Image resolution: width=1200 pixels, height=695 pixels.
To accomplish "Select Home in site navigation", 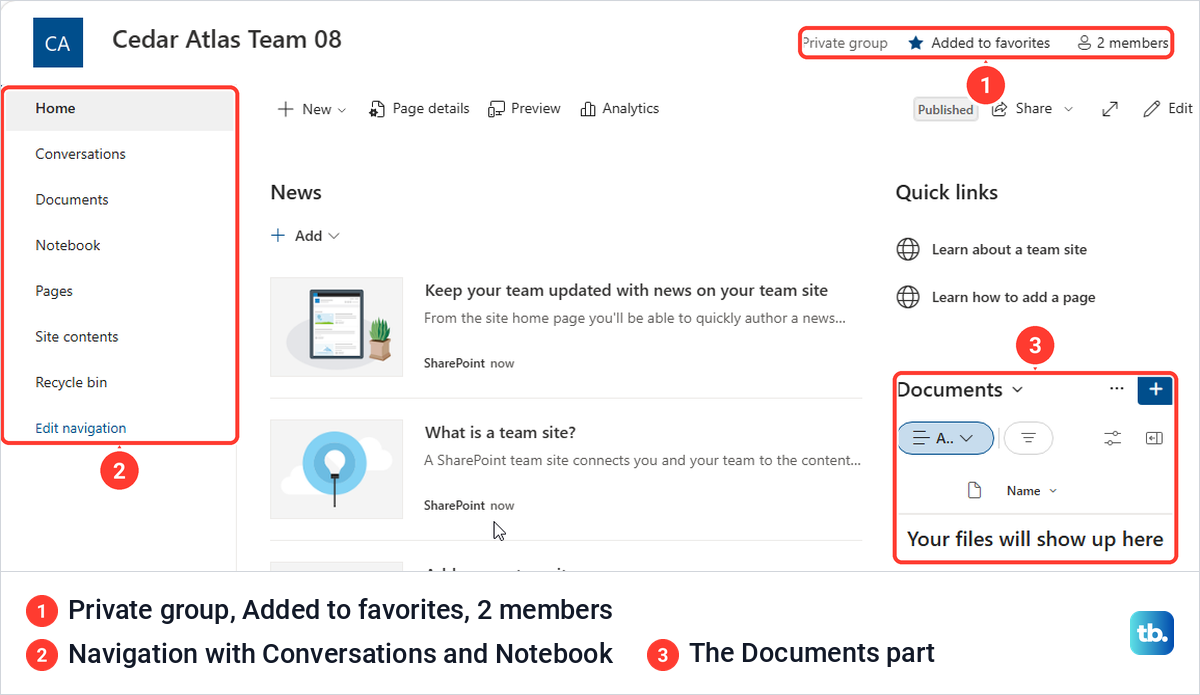I will 120,109.
